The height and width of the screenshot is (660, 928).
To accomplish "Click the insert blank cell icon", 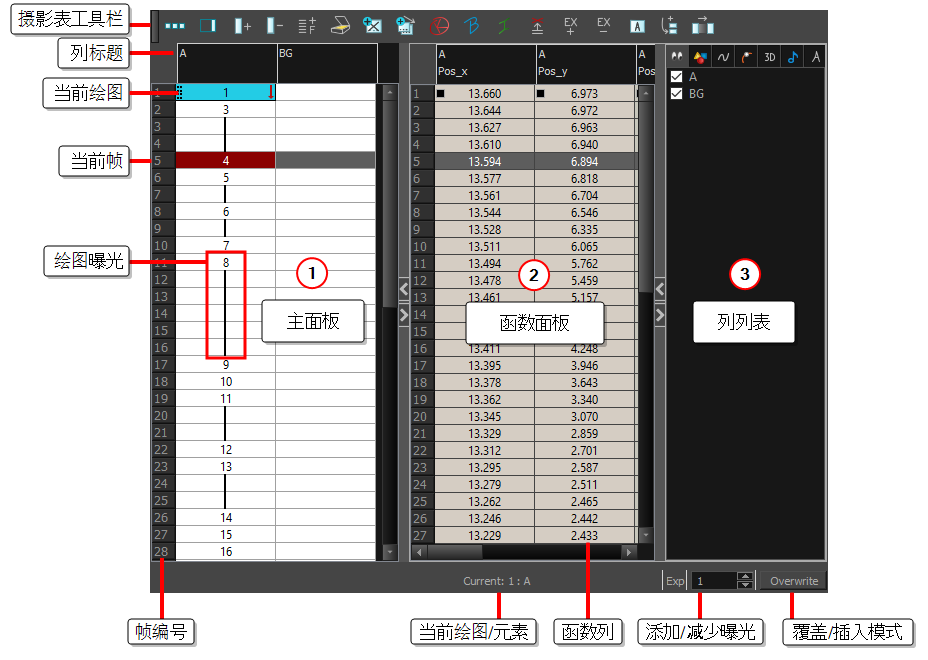I will coord(669,25).
